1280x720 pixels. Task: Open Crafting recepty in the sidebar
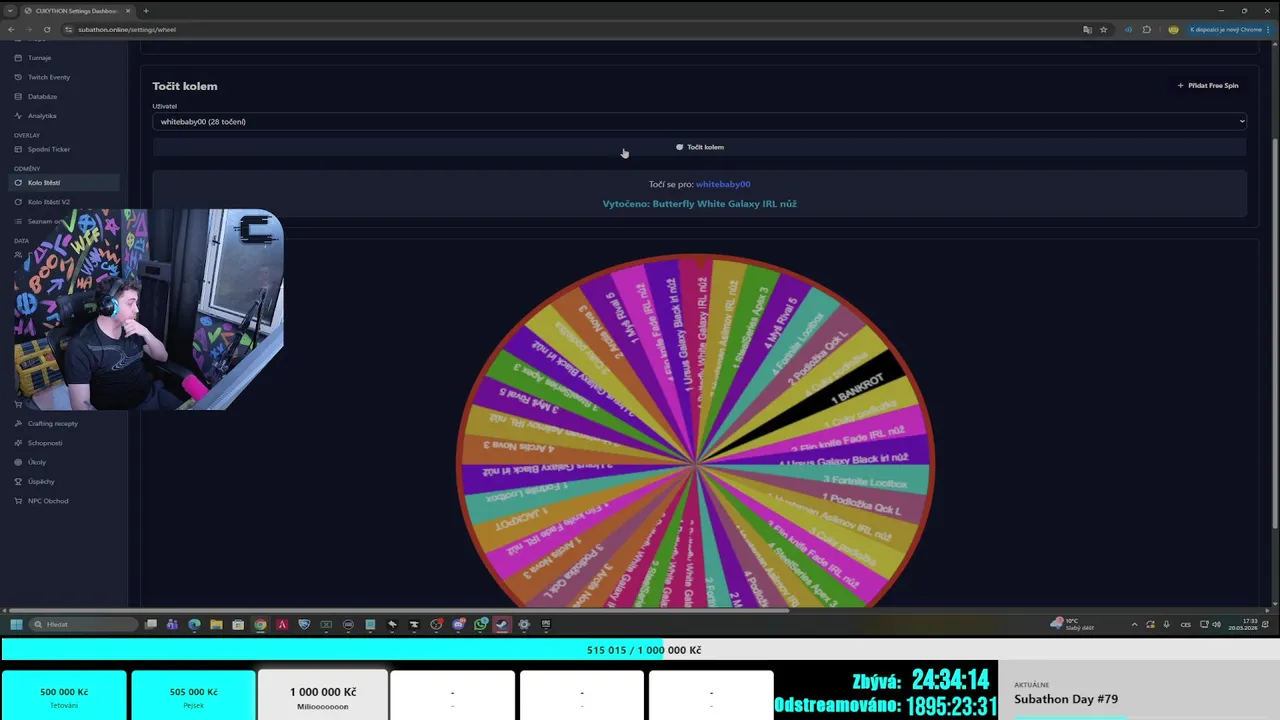[x=64, y=423]
